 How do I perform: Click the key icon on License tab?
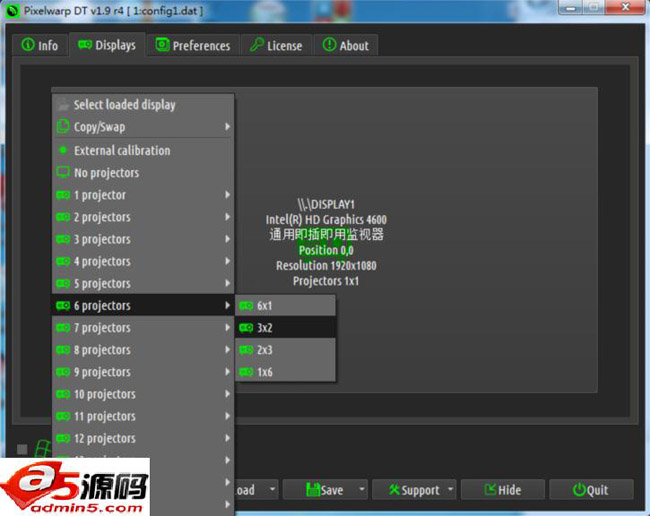click(x=257, y=44)
